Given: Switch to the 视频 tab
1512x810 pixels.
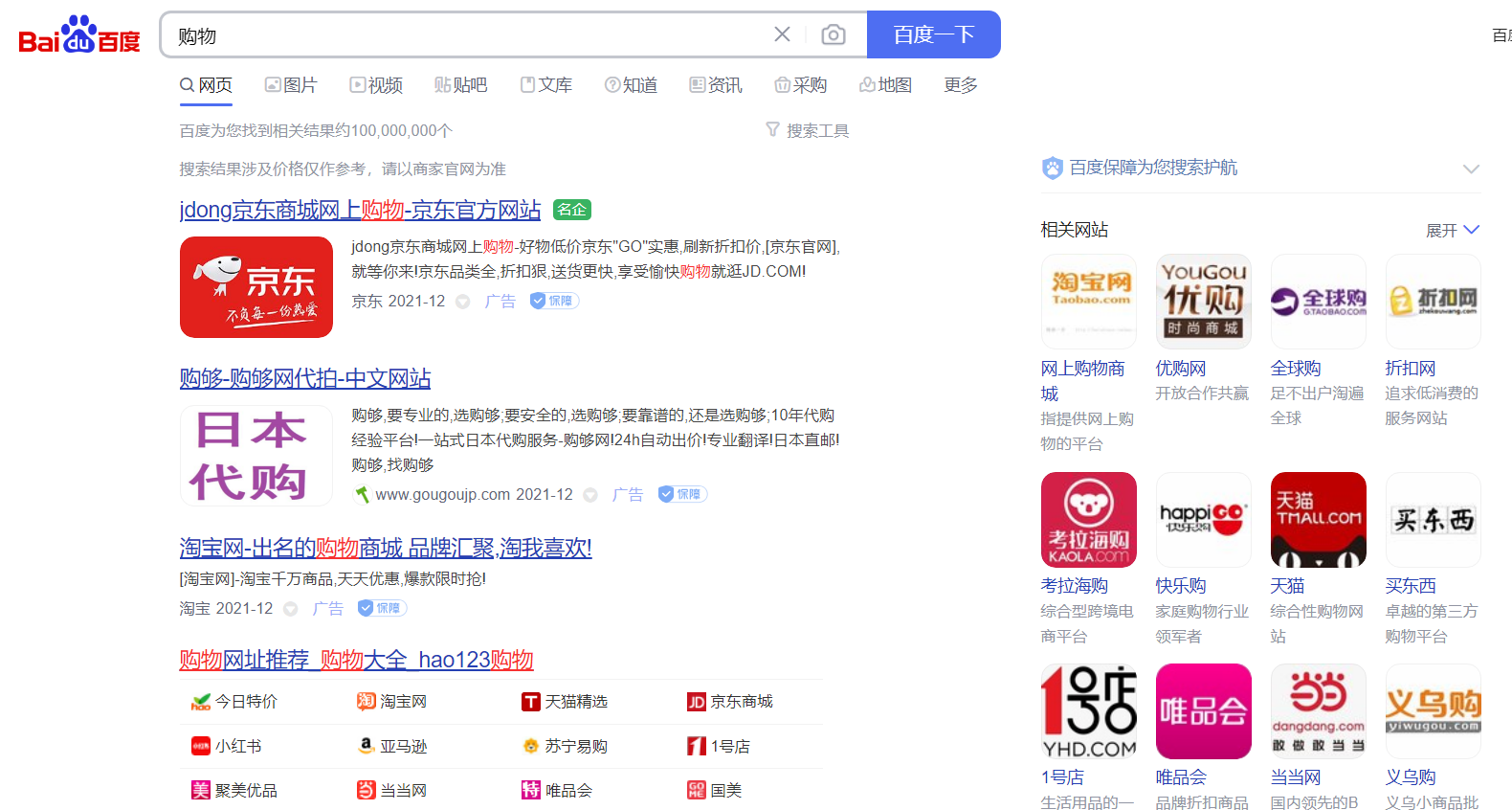Looking at the screenshot, I should click(x=376, y=85).
